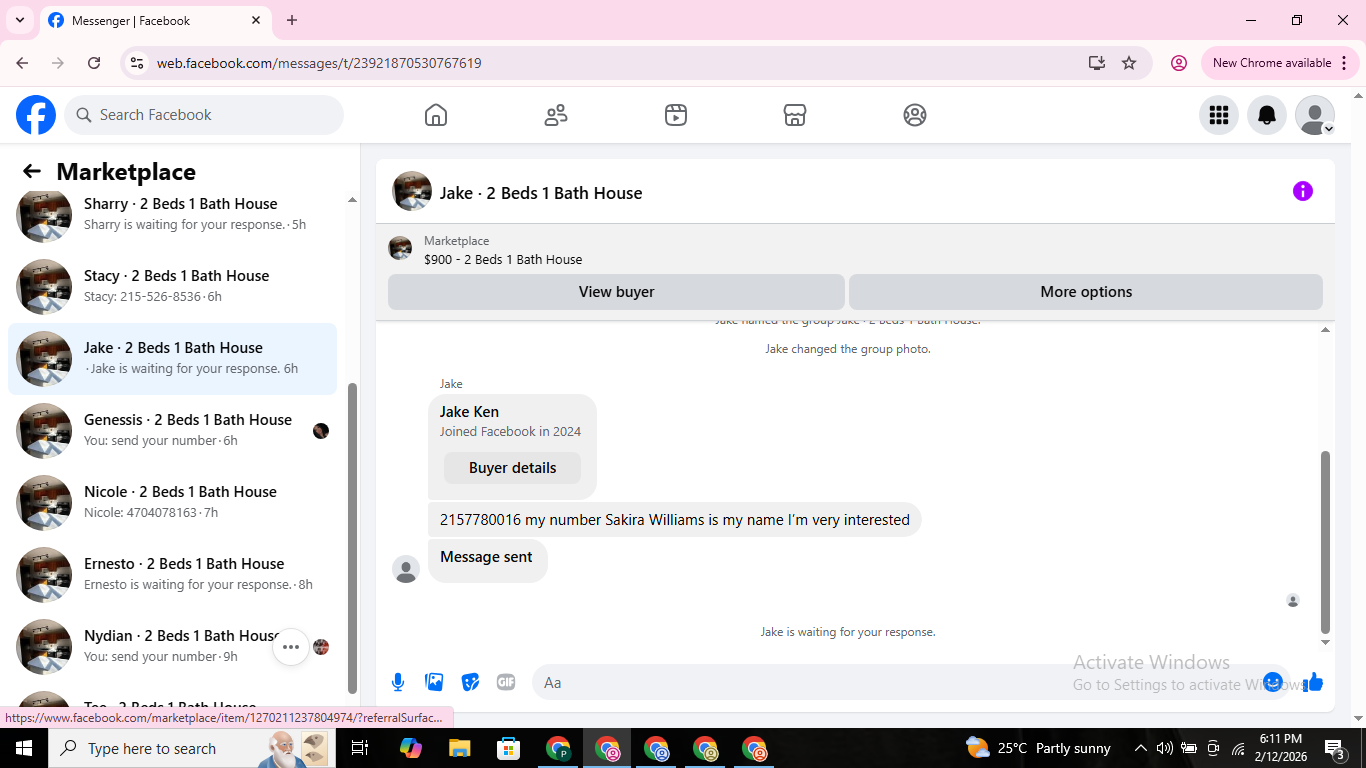Open the tab search dropdown arrow
Image resolution: width=1366 pixels, height=768 pixels.
click(19, 20)
